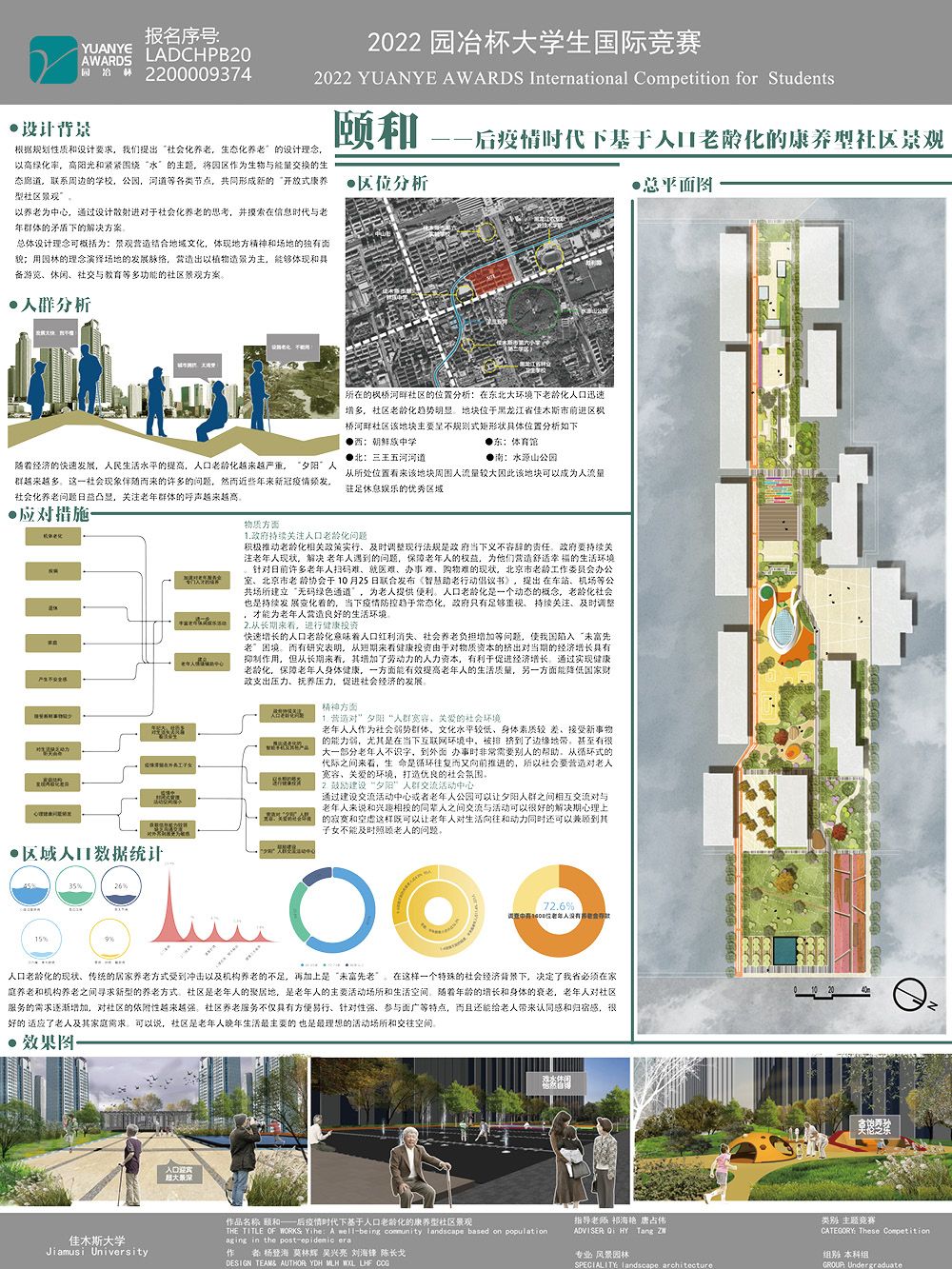
Task: Open the grayscale location analysis map
Action: (479, 291)
